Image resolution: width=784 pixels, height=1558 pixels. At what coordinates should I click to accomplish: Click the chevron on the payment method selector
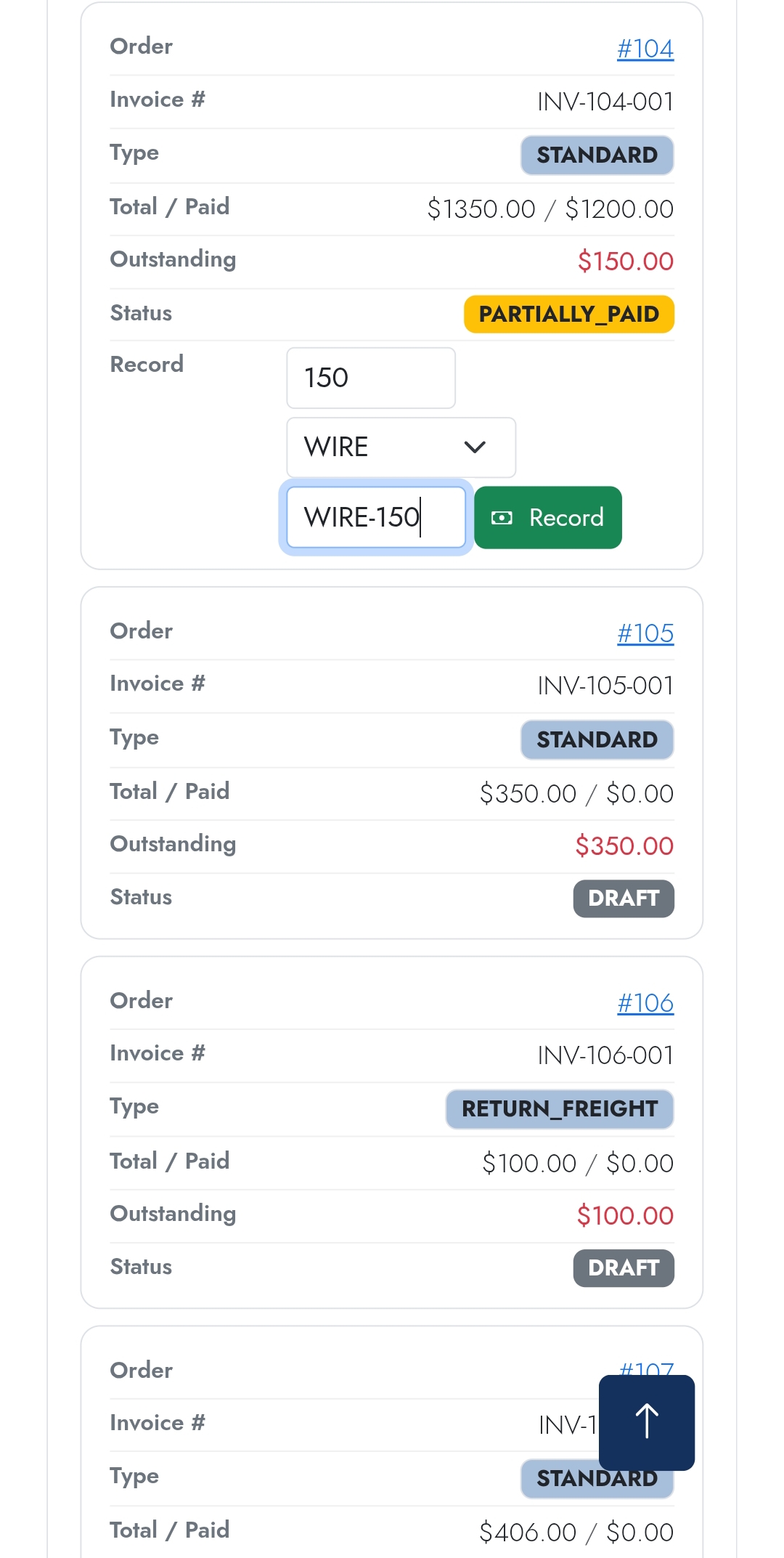coord(475,447)
